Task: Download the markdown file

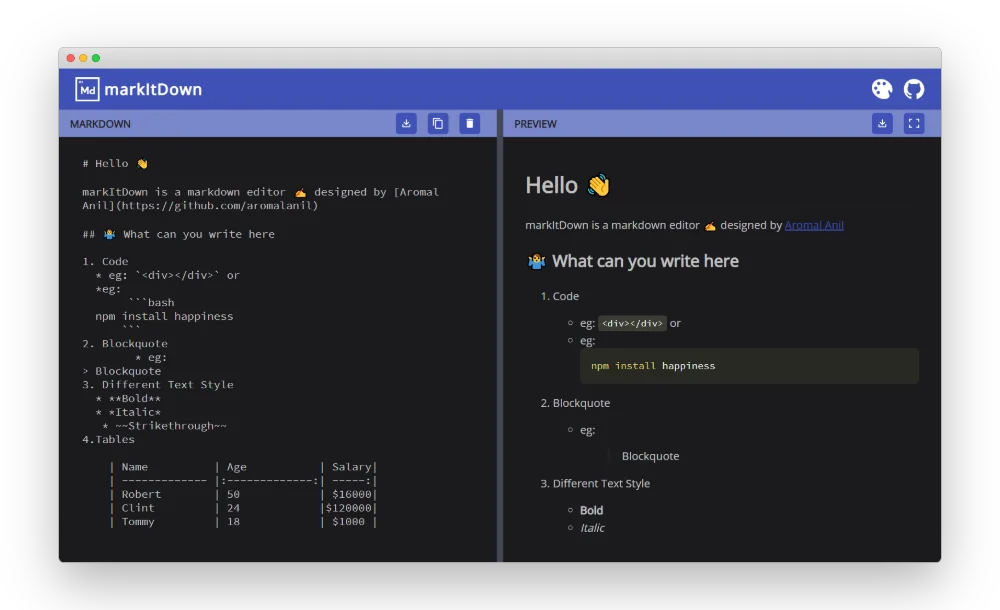Action: pyautogui.click(x=406, y=124)
